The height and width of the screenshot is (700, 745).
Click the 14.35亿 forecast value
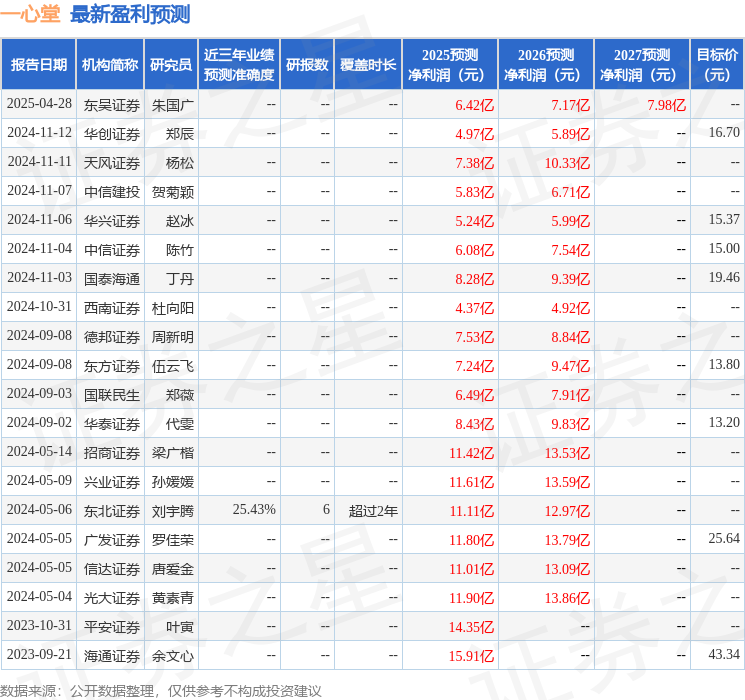tap(471, 627)
